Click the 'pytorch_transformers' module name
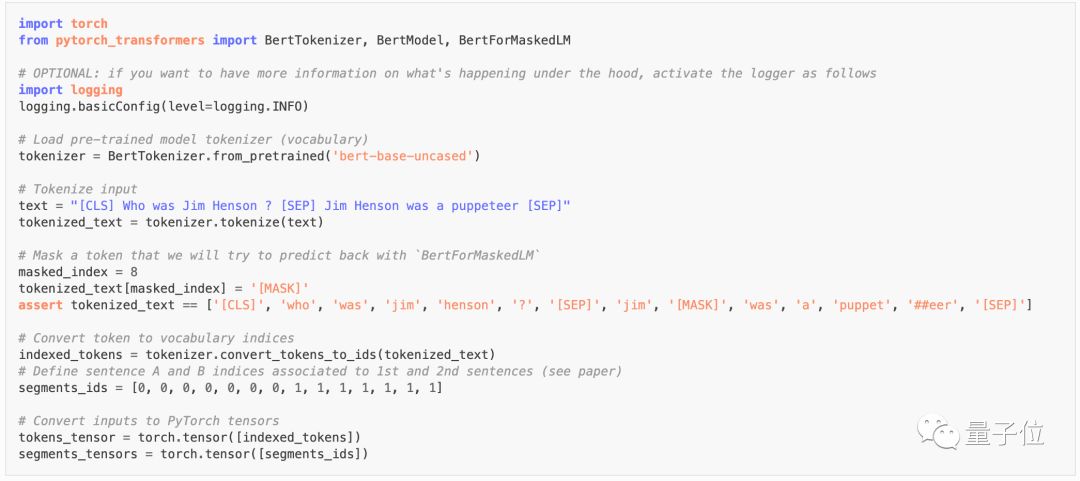The width and height of the screenshot is (1080, 481). (x=130, y=40)
